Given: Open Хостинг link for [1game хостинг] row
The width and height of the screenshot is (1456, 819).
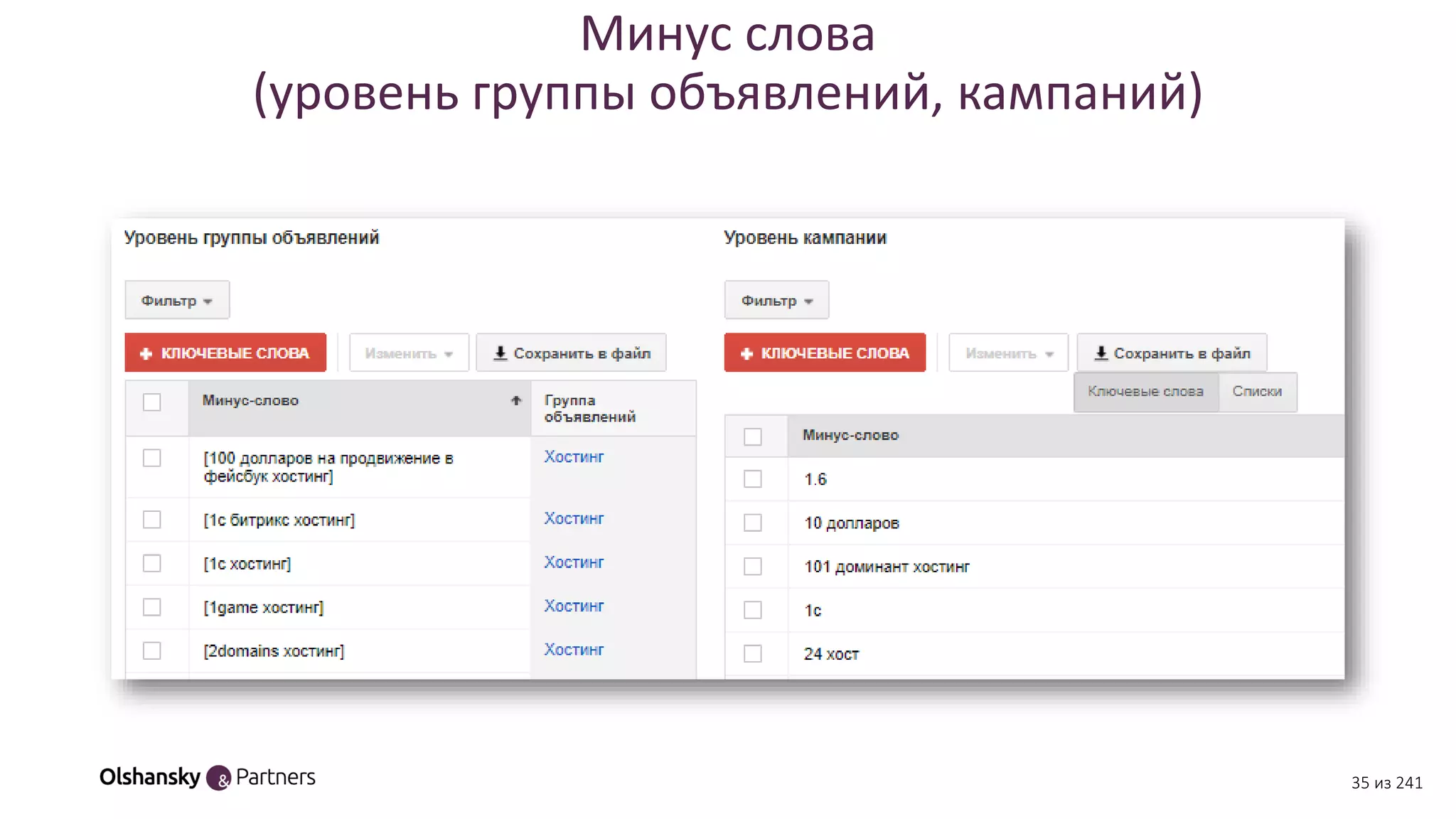Looking at the screenshot, I should click(x=574, y=606).
